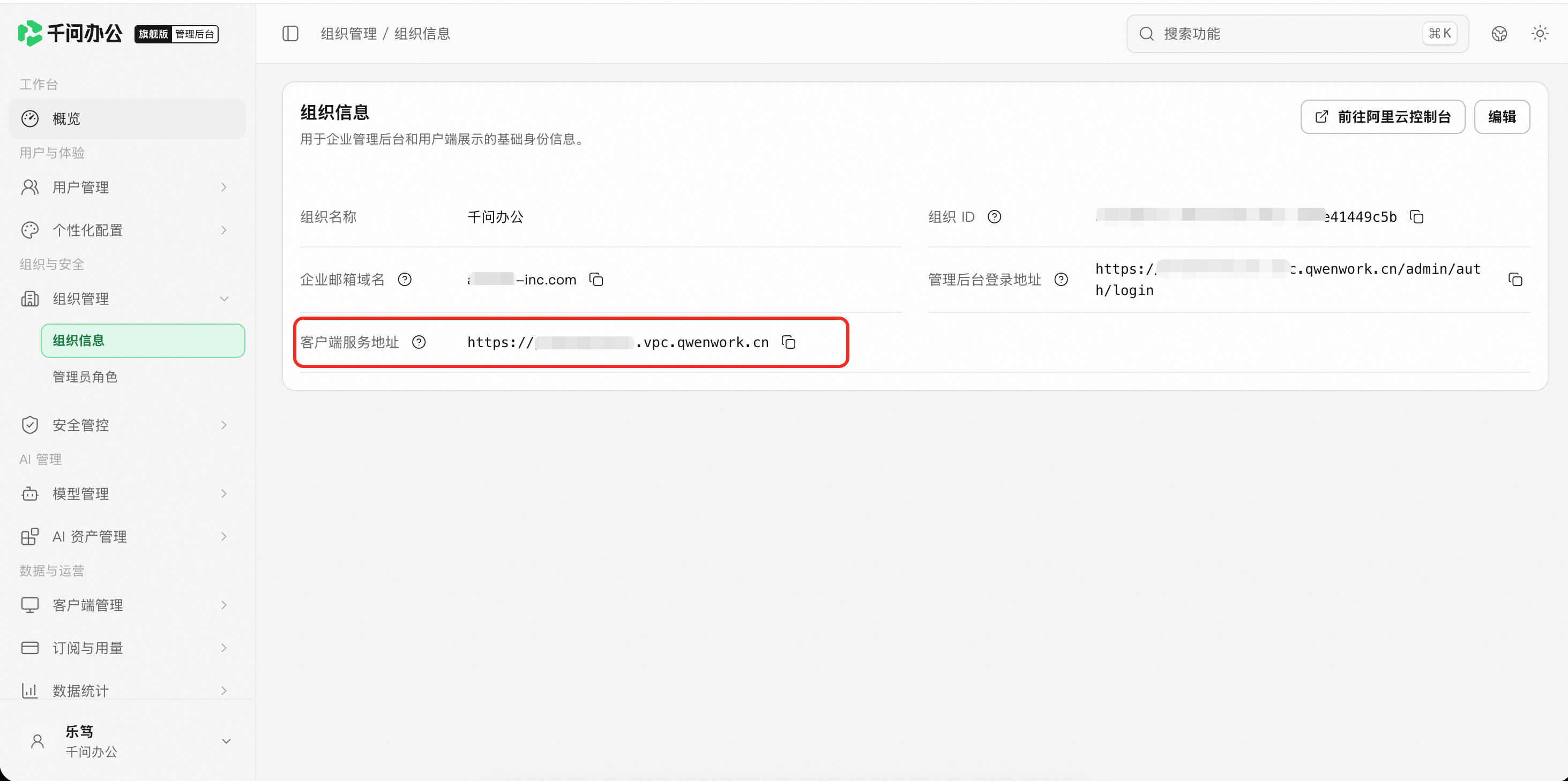Expand the 安全管控 menu
Screen dimensions: 1568x781
click(126, 425)
